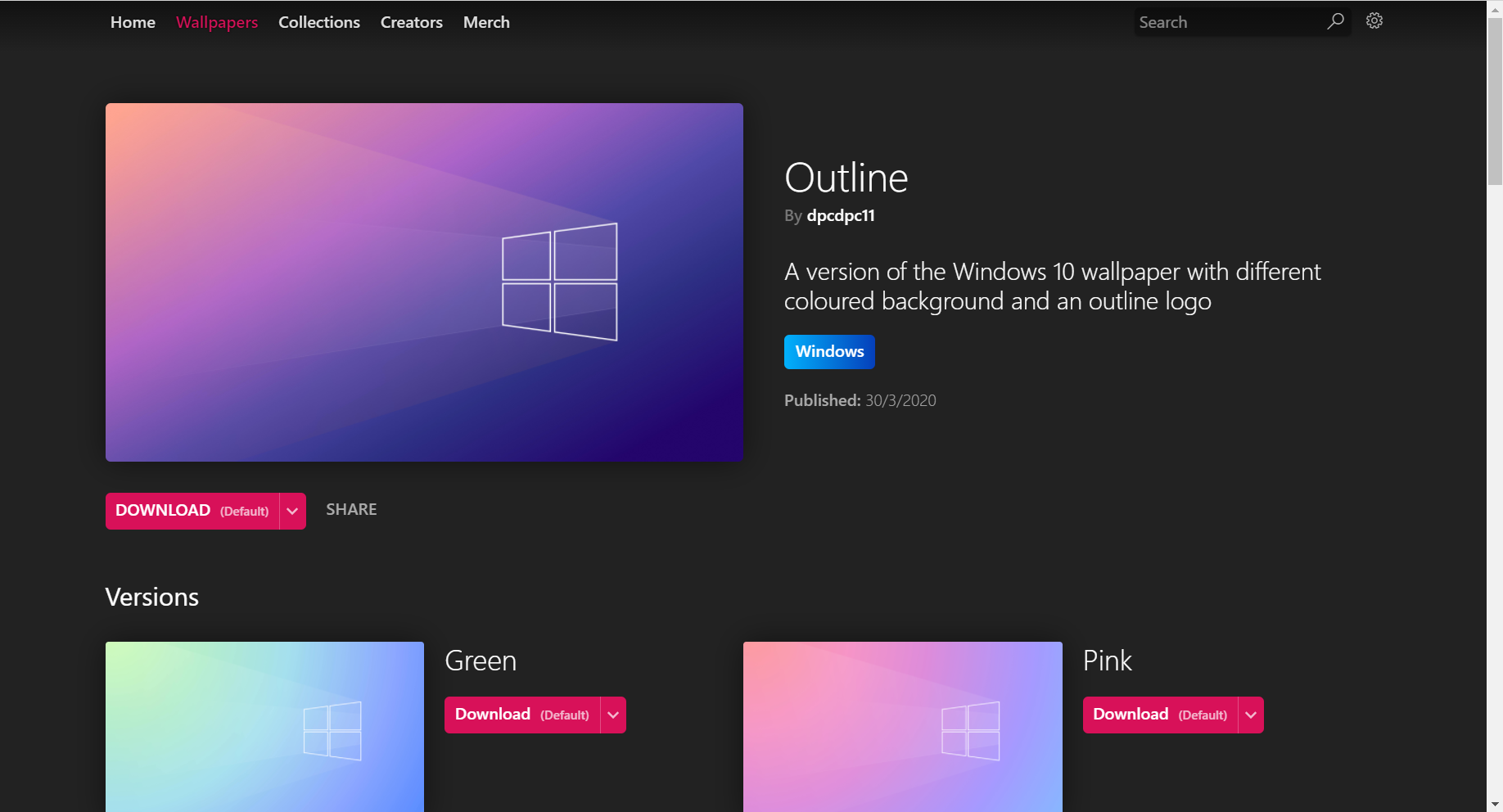
Task: Expand Pink version download options chevron
Action: [1251, 715]
